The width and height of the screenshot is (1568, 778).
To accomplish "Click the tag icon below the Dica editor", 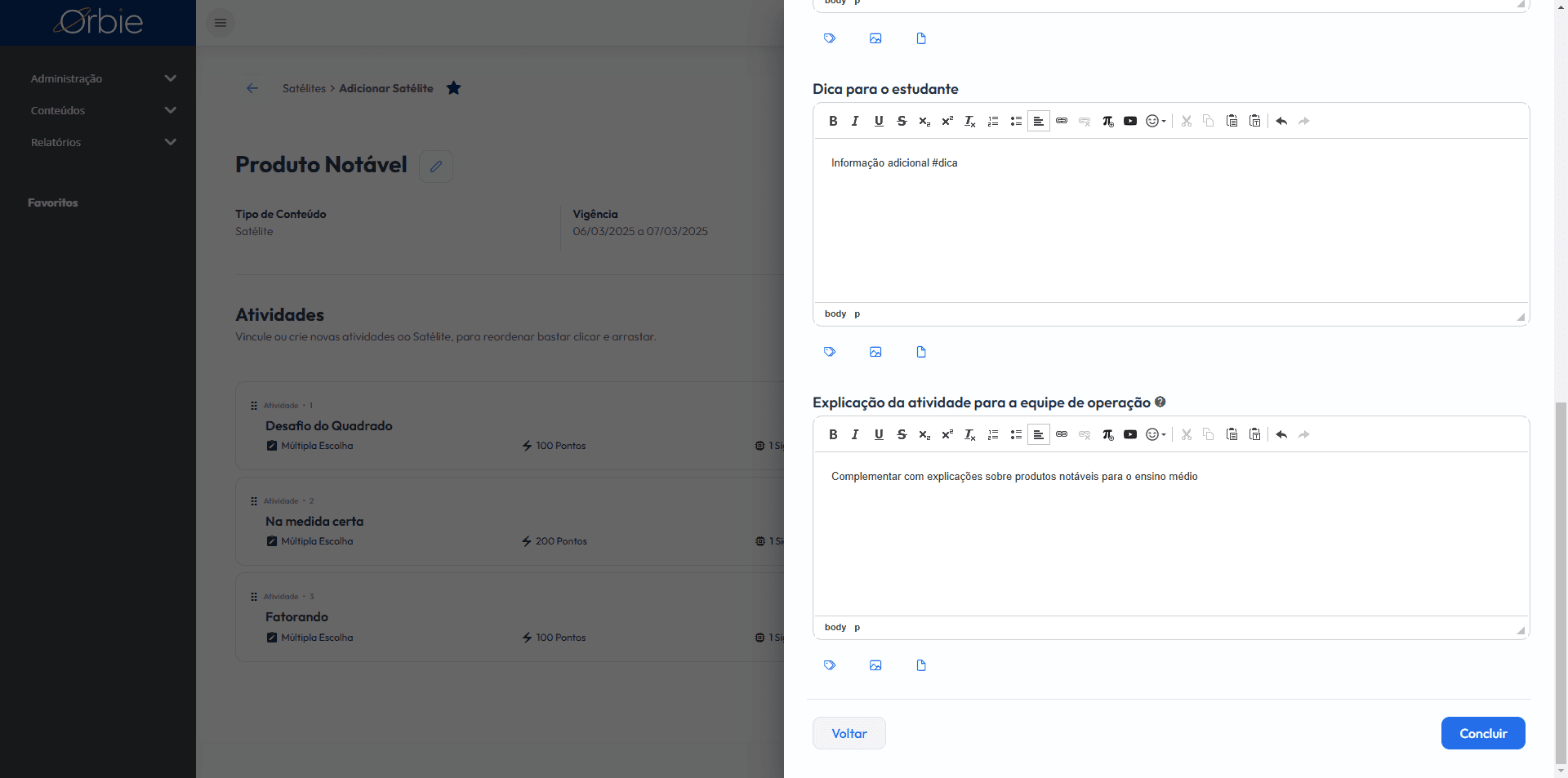I will (x=830, y=352).
